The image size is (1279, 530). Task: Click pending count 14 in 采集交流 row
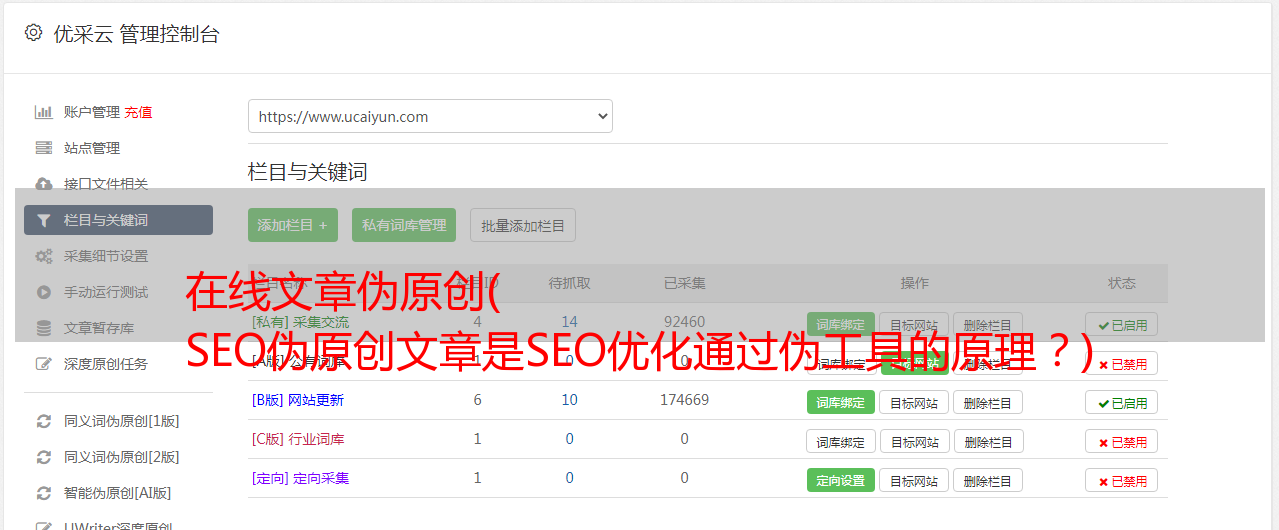click(x=569, y=322)
